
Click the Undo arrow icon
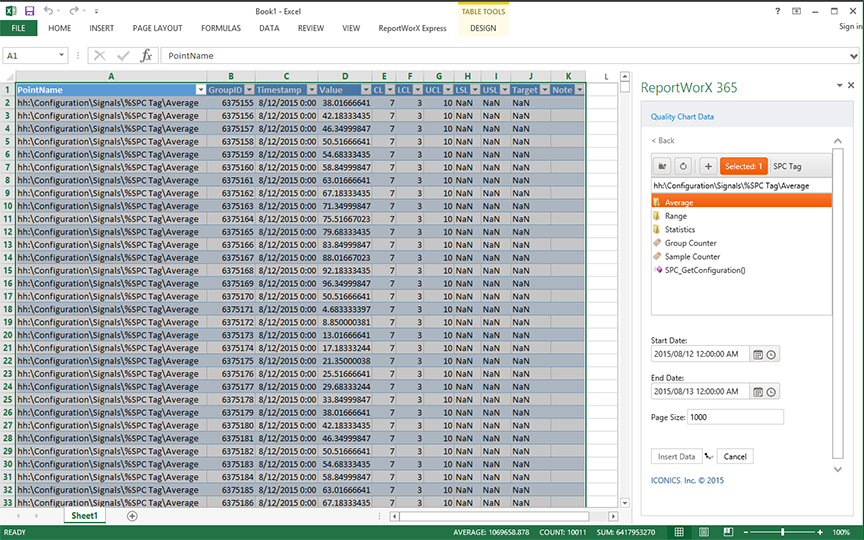pos(49,10)
